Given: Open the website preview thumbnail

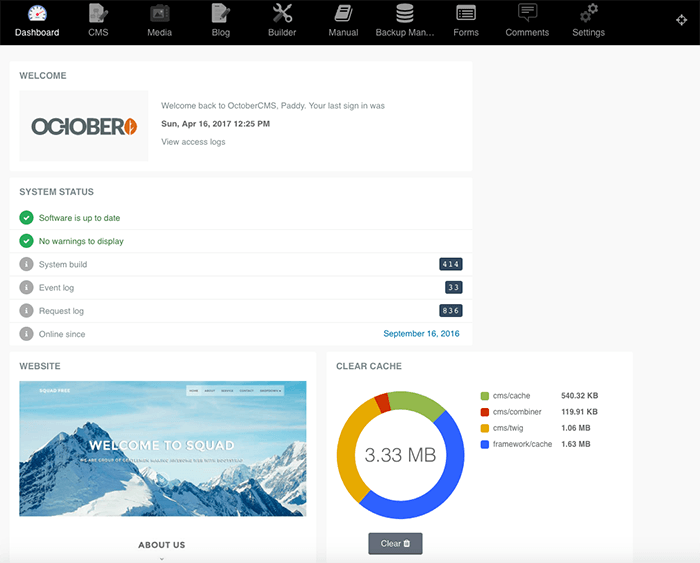Looking at the screenshot, I should tap(163, 449).
